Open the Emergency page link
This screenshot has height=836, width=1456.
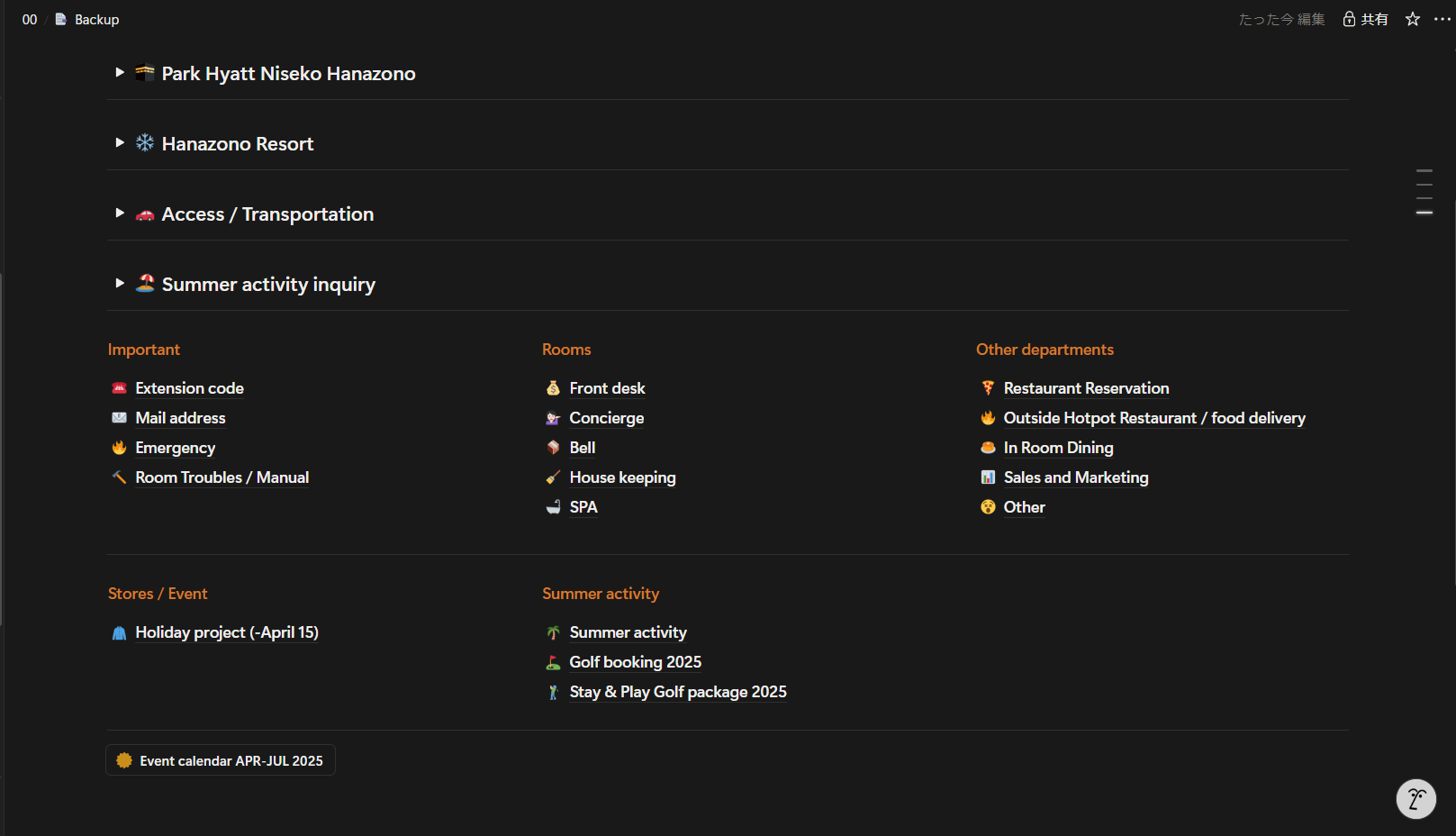pos(175,448)
